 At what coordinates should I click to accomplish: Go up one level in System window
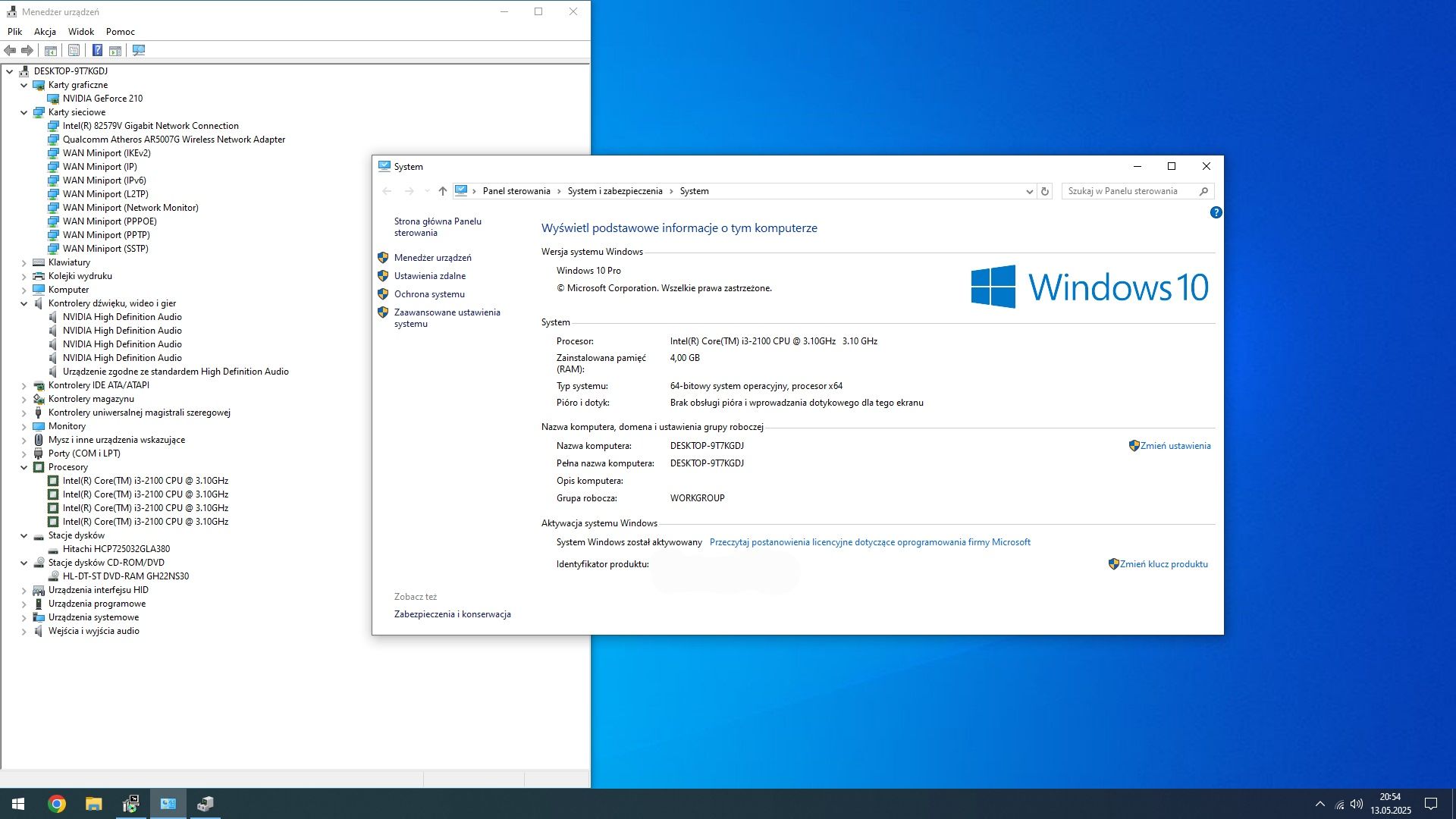443,191
